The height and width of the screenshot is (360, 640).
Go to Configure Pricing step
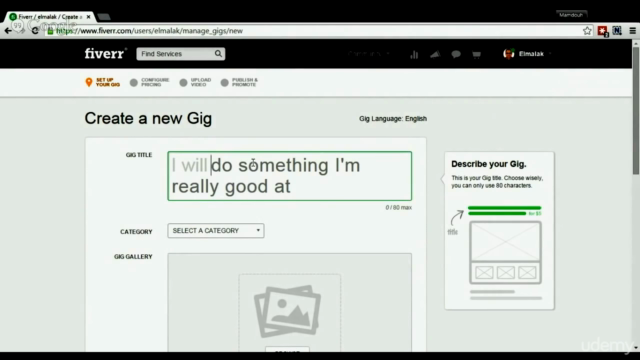point(150,82)
